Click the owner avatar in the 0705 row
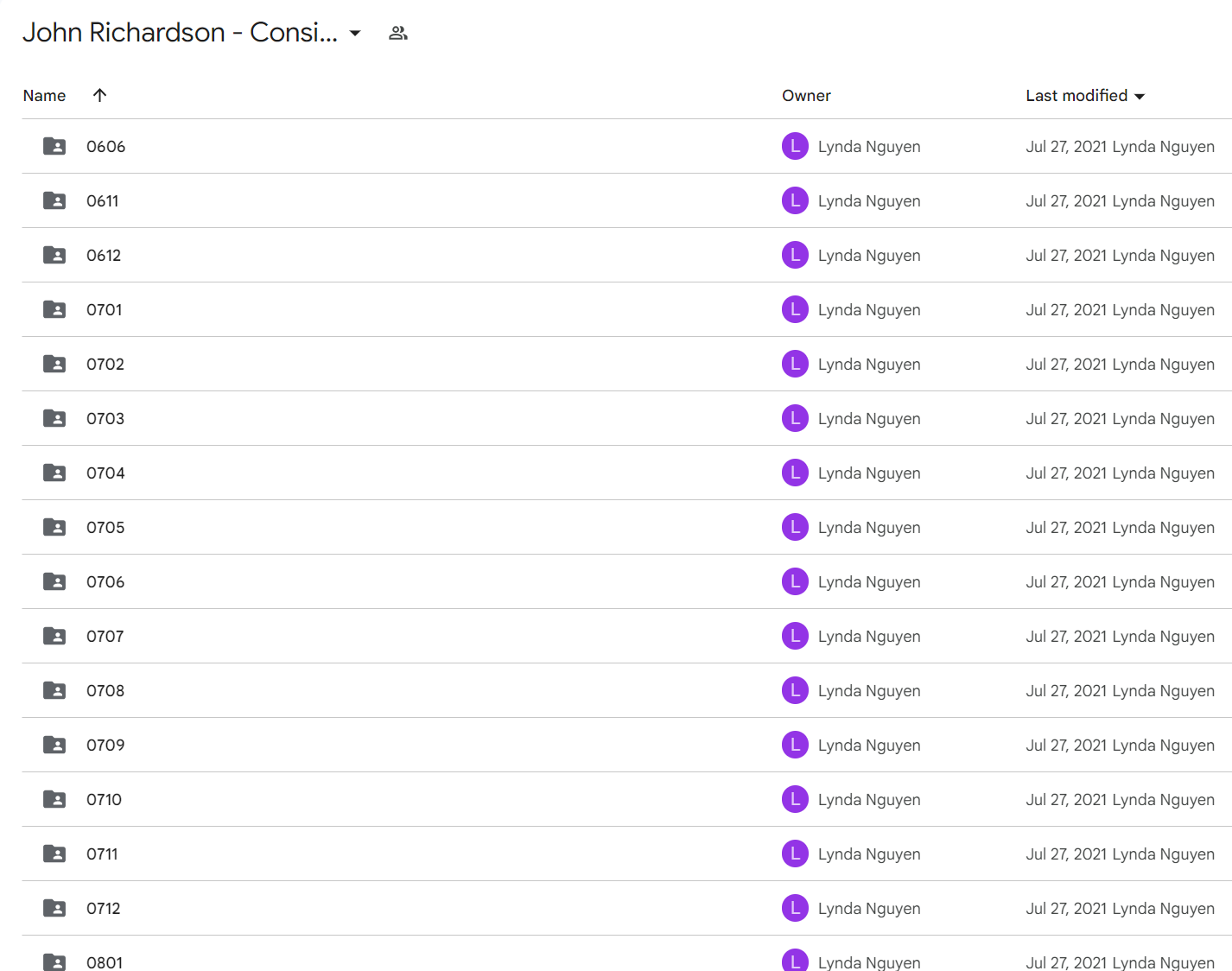Image resolution: width=1232 pixels, height=971 pixels. [x=795, y=527]
